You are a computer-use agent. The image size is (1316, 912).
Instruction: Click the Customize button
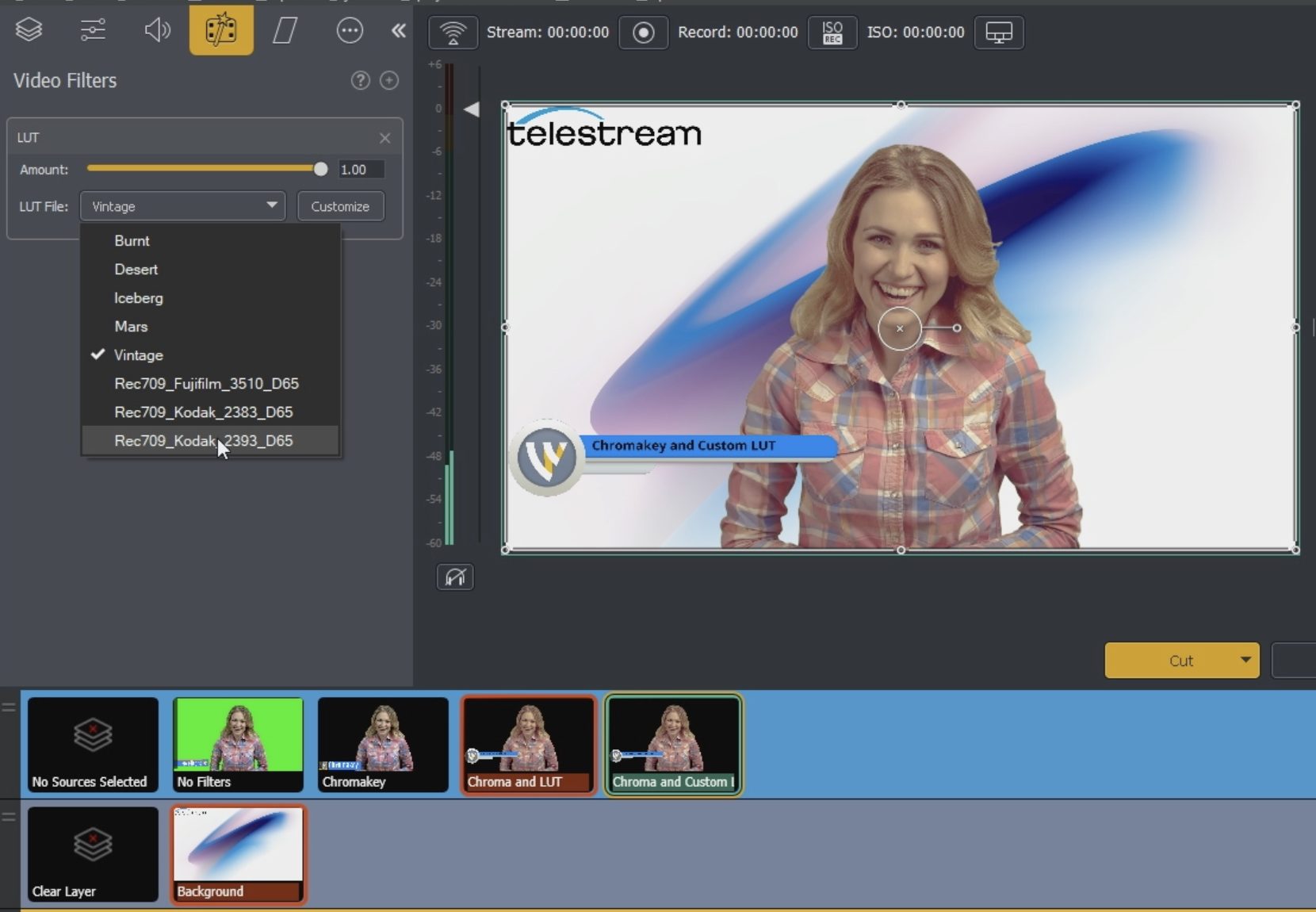point(340,206)
